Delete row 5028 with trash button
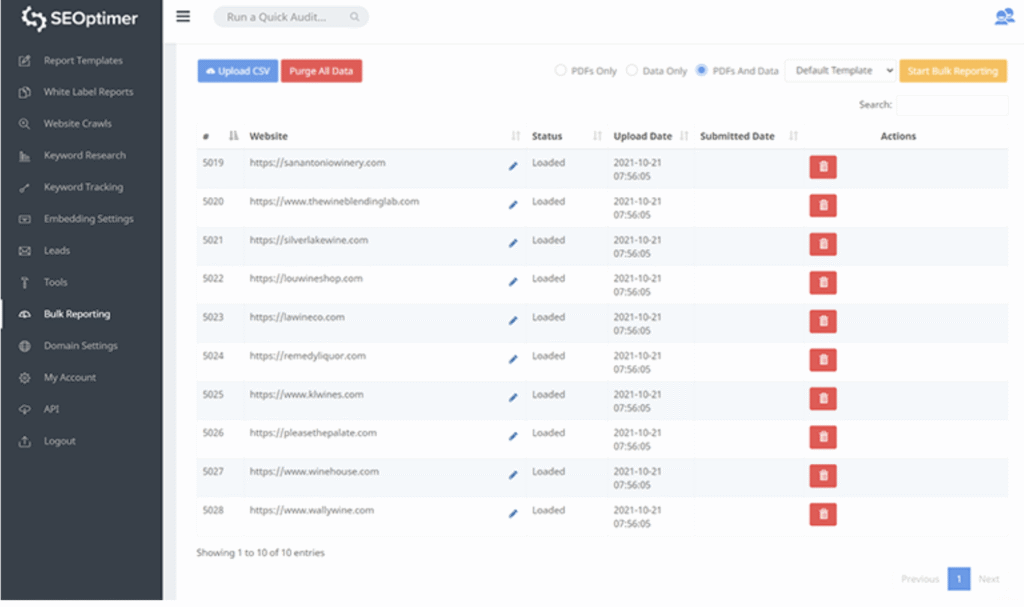The image size is (1024, 607). click(x=823, y=514)
